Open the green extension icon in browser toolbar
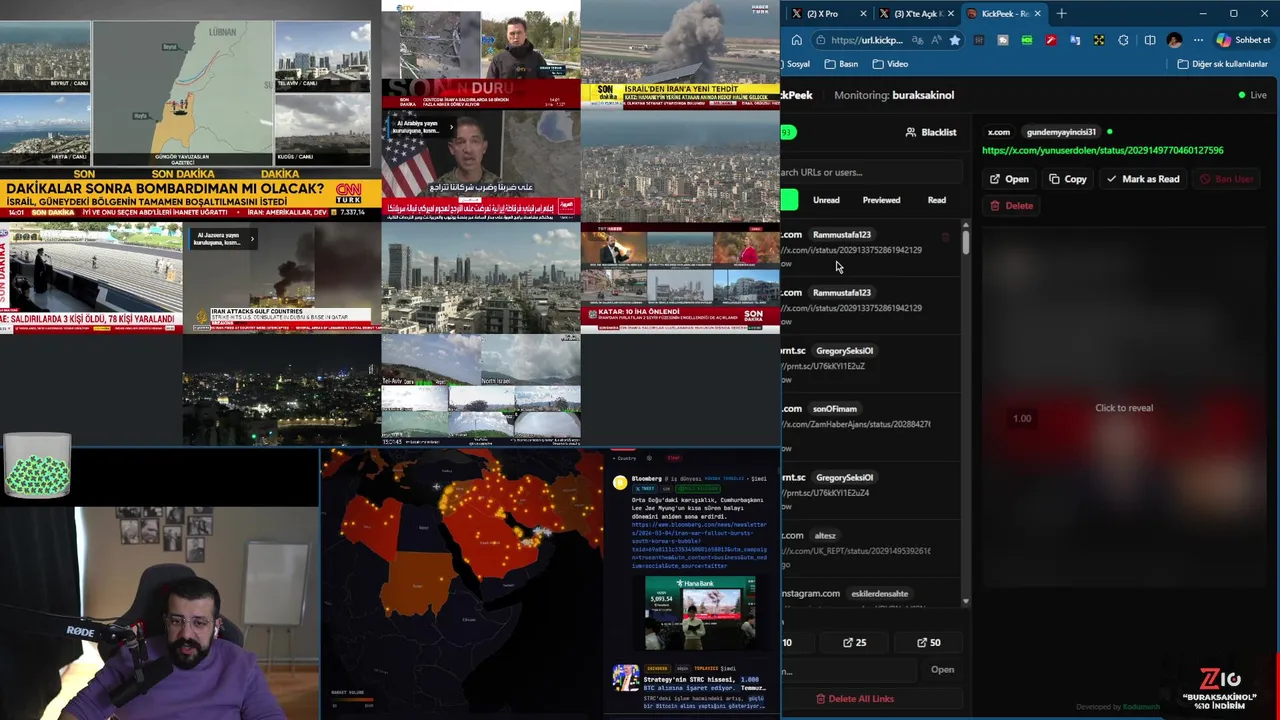 click(1027, 40)
